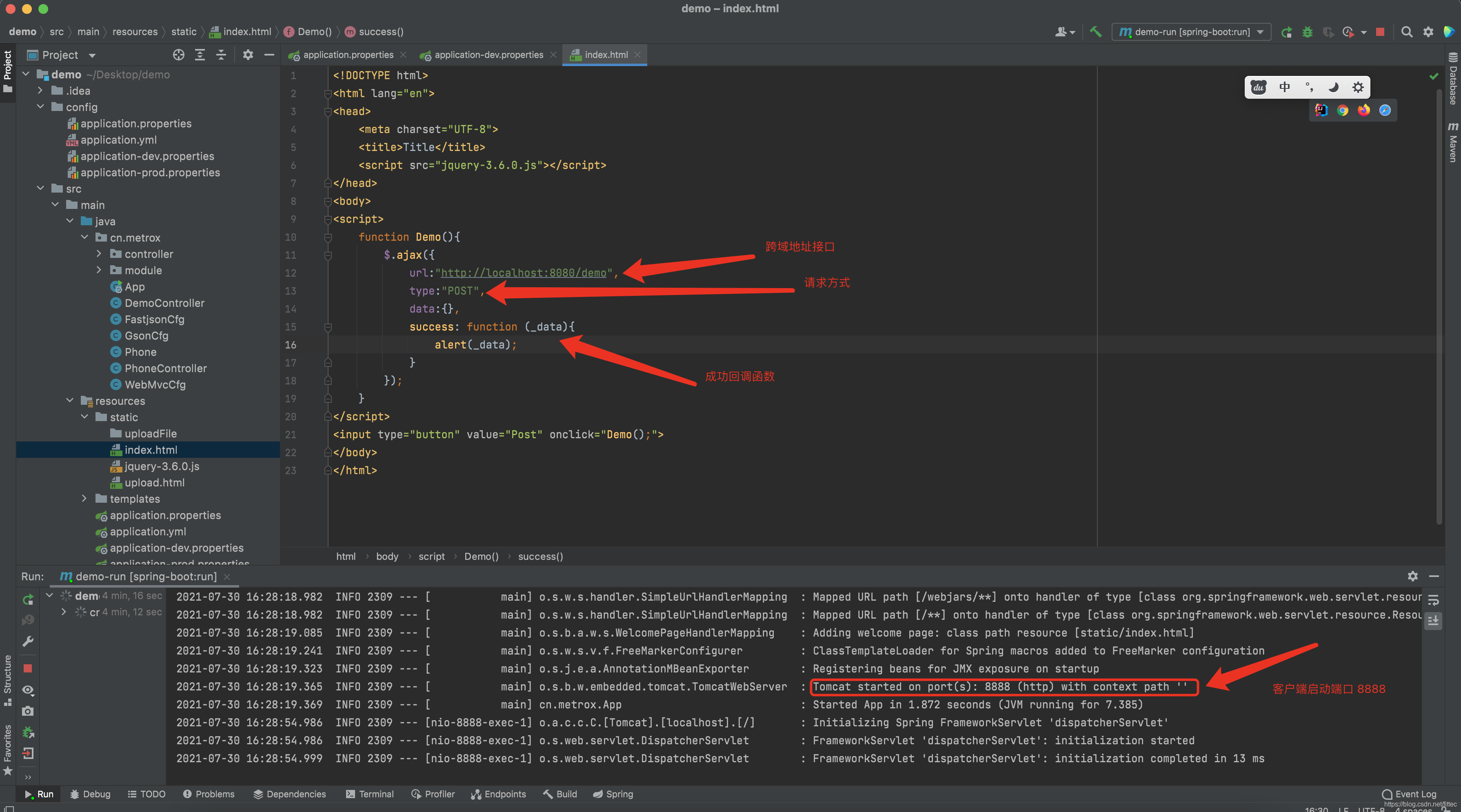Open IDE settings gear in the top toolbar

point(1428,32)
